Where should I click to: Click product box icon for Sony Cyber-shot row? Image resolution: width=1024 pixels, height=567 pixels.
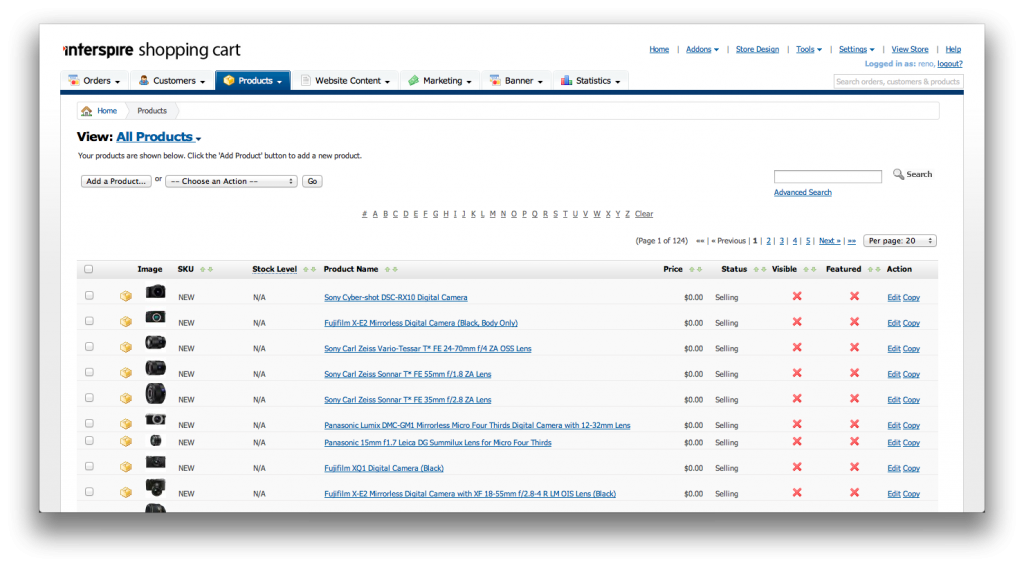(126, 296)
